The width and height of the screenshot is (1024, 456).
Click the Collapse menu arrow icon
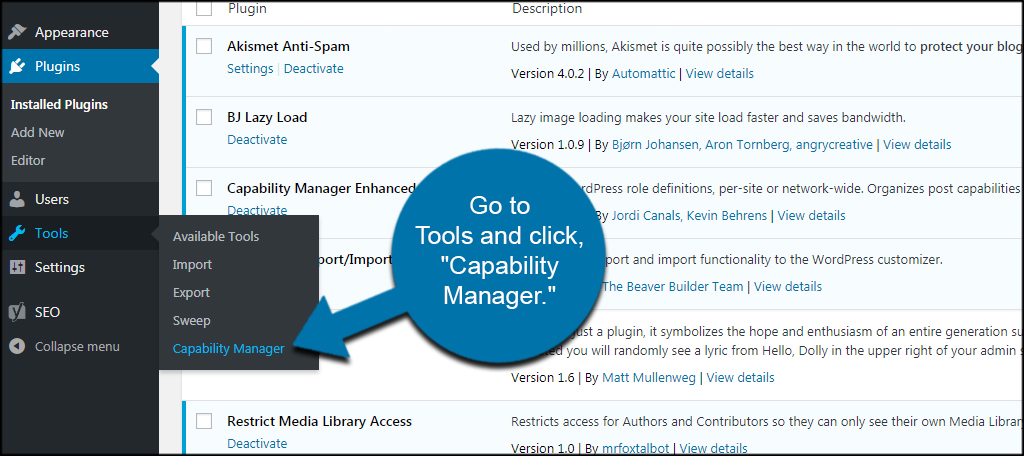click(18, 346)
